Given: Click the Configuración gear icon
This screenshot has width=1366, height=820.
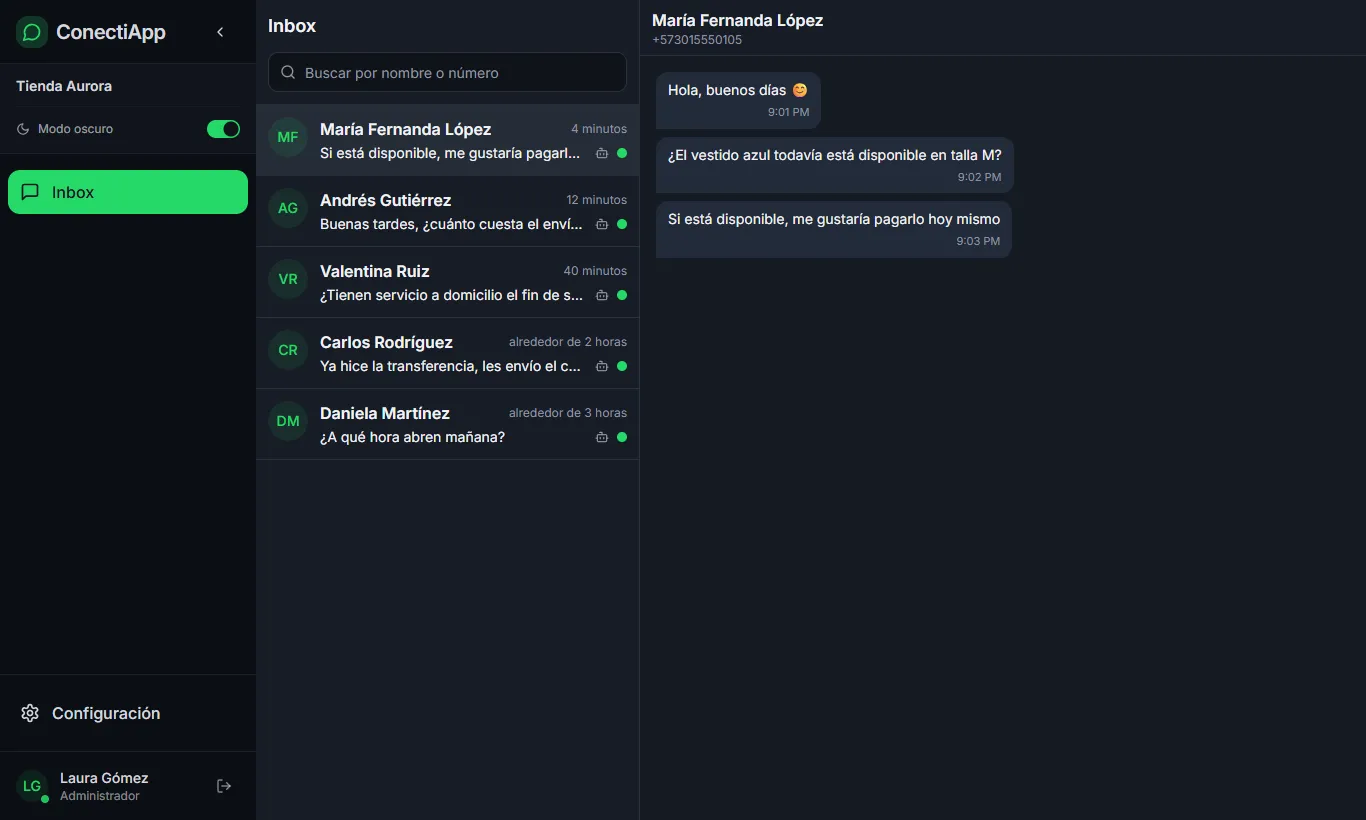Looking at the screenshot, I should click(x=30, y=713).
